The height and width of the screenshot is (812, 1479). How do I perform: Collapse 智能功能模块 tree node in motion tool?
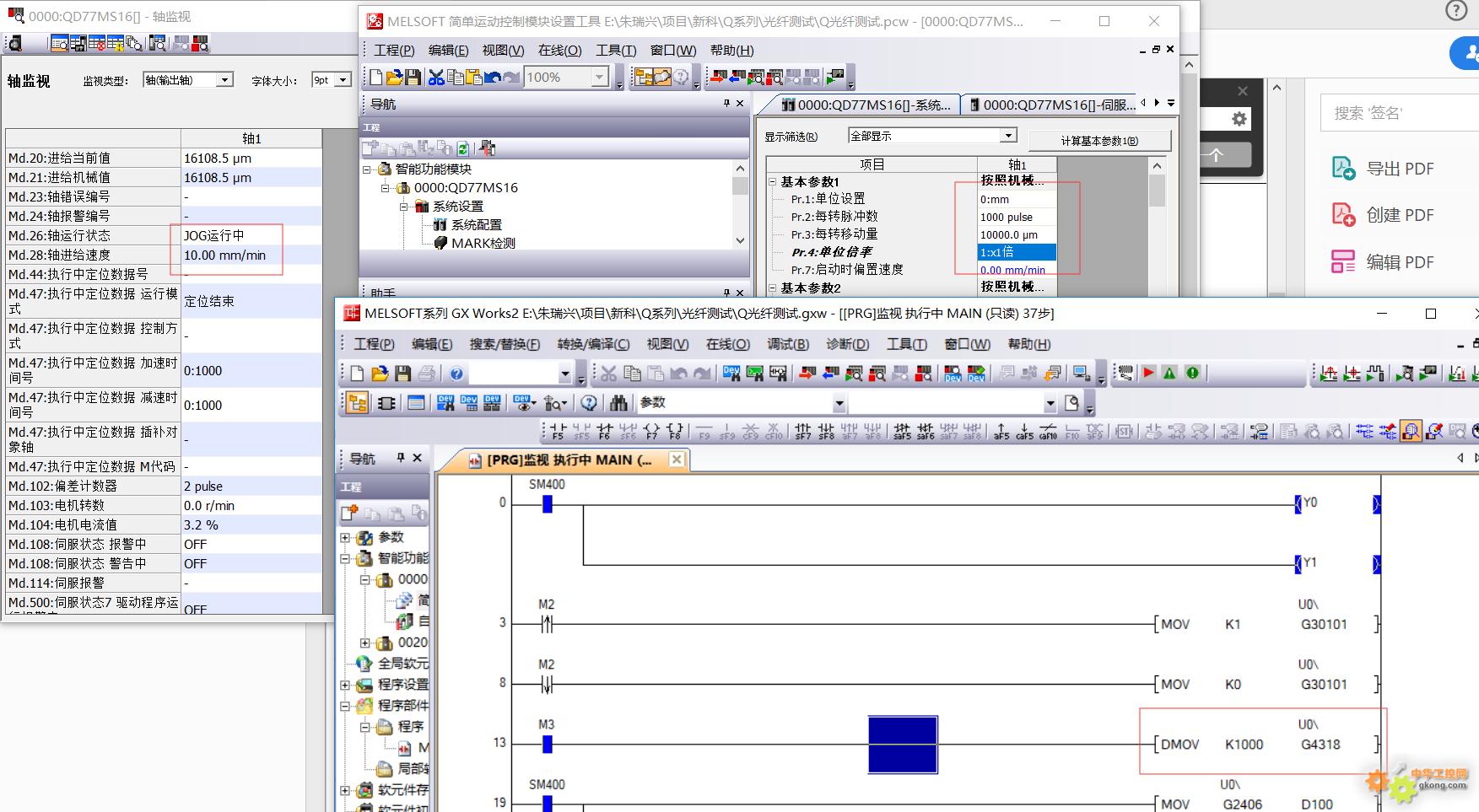tap(367, 169)
